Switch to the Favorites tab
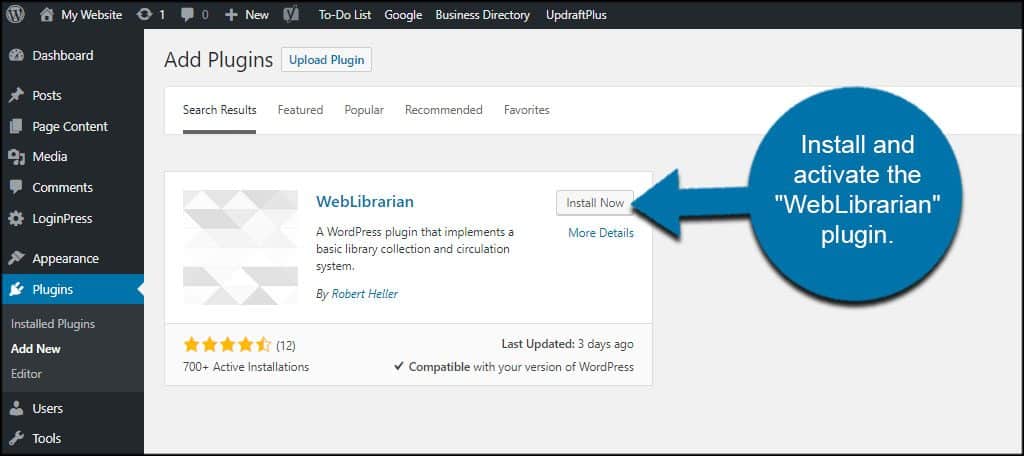Screen dimensions: 1024x456 click(x=526, y=110)
